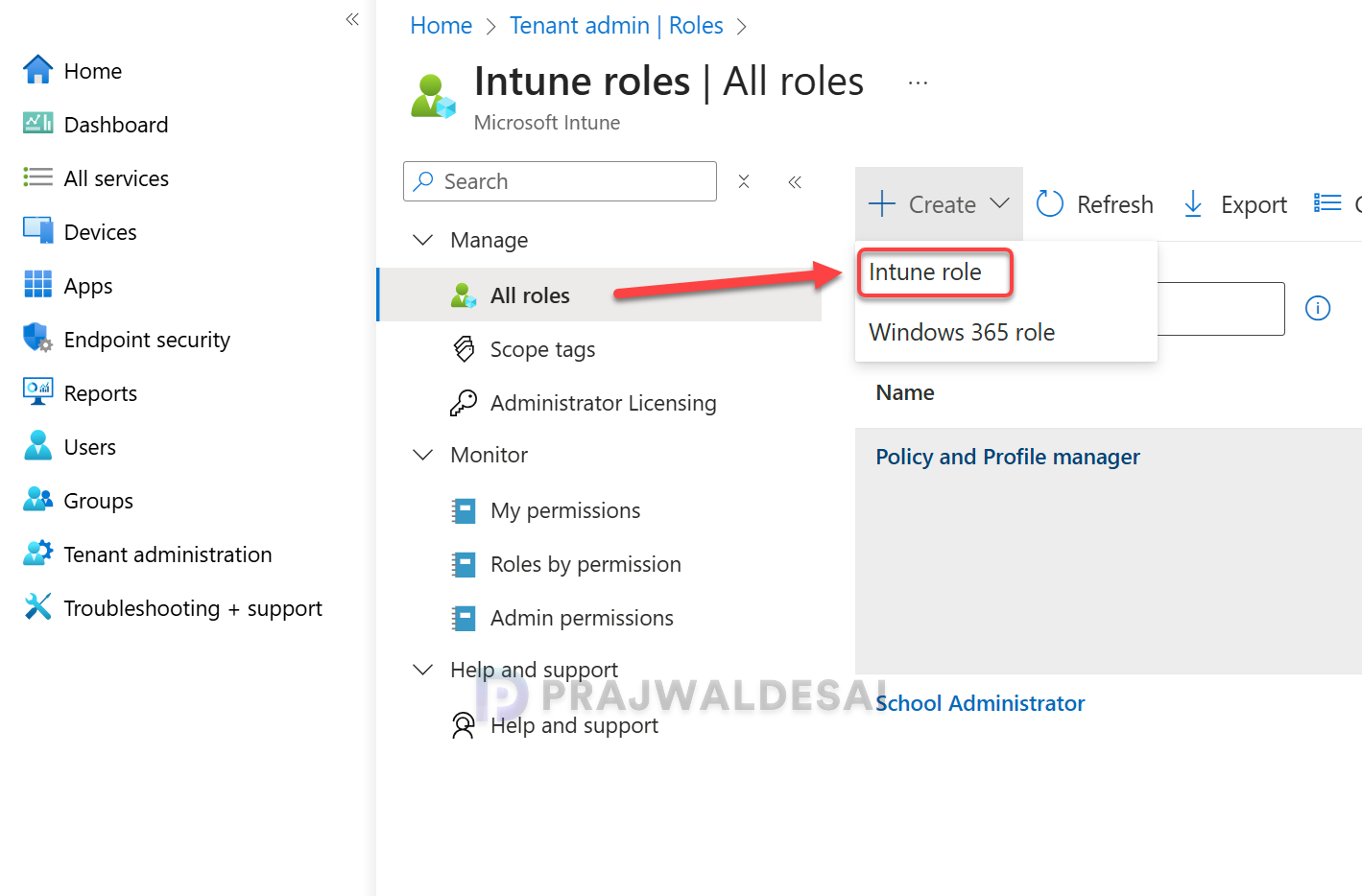Choose Windows 365 role option
Viewport: 1362px width, 896px height.
(x=962, y=332)
